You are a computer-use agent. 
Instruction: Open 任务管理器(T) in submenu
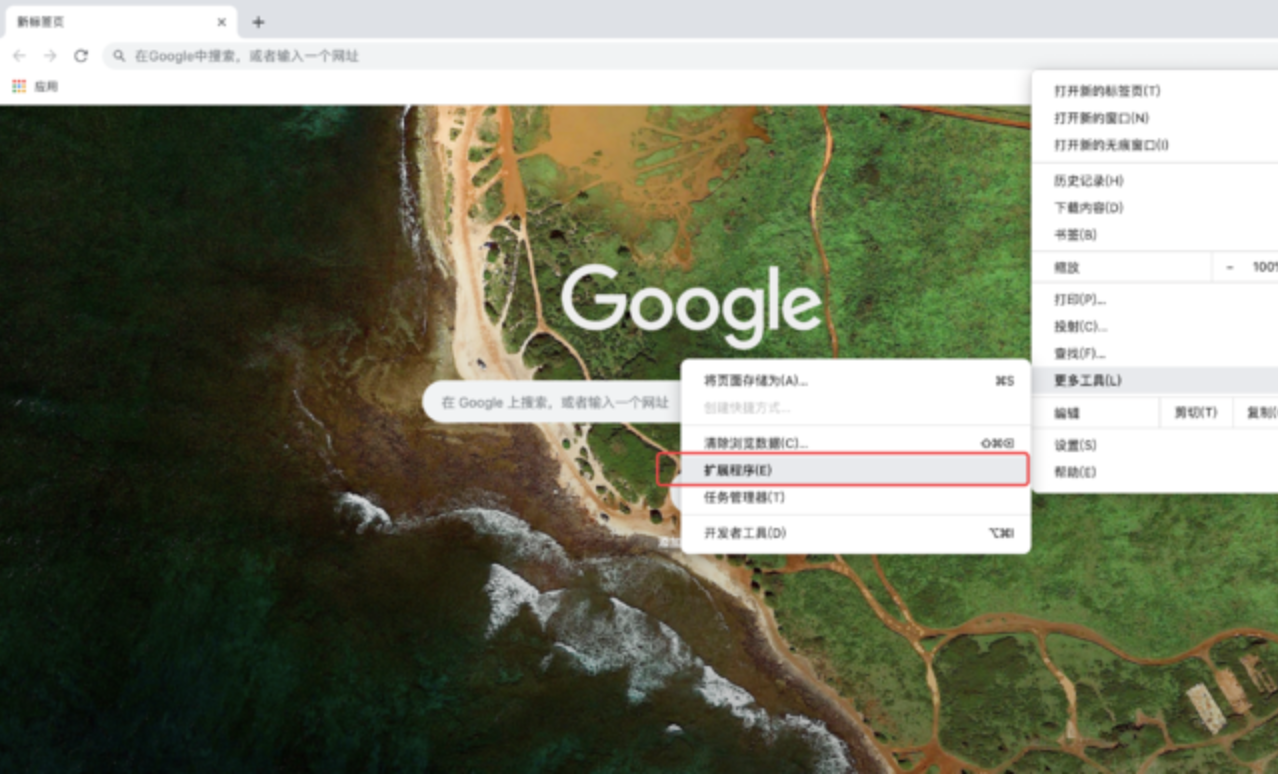(856, 498)
